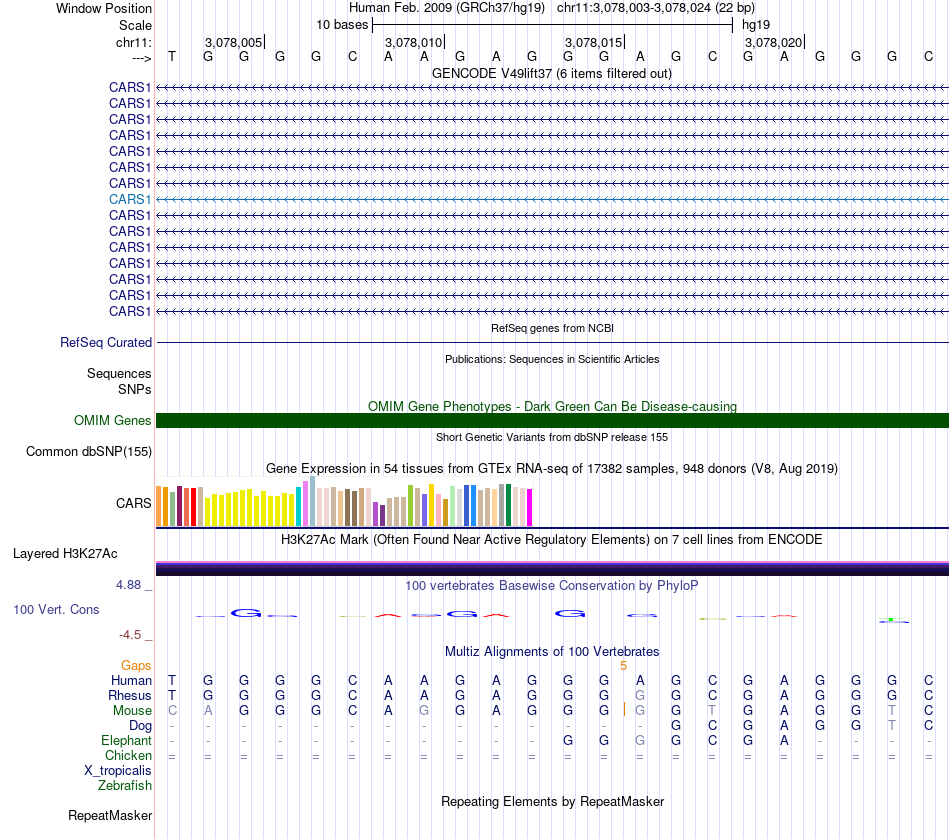950x839 pixels.
Task: Click the Human alignment row label
Action: (131, 681)
